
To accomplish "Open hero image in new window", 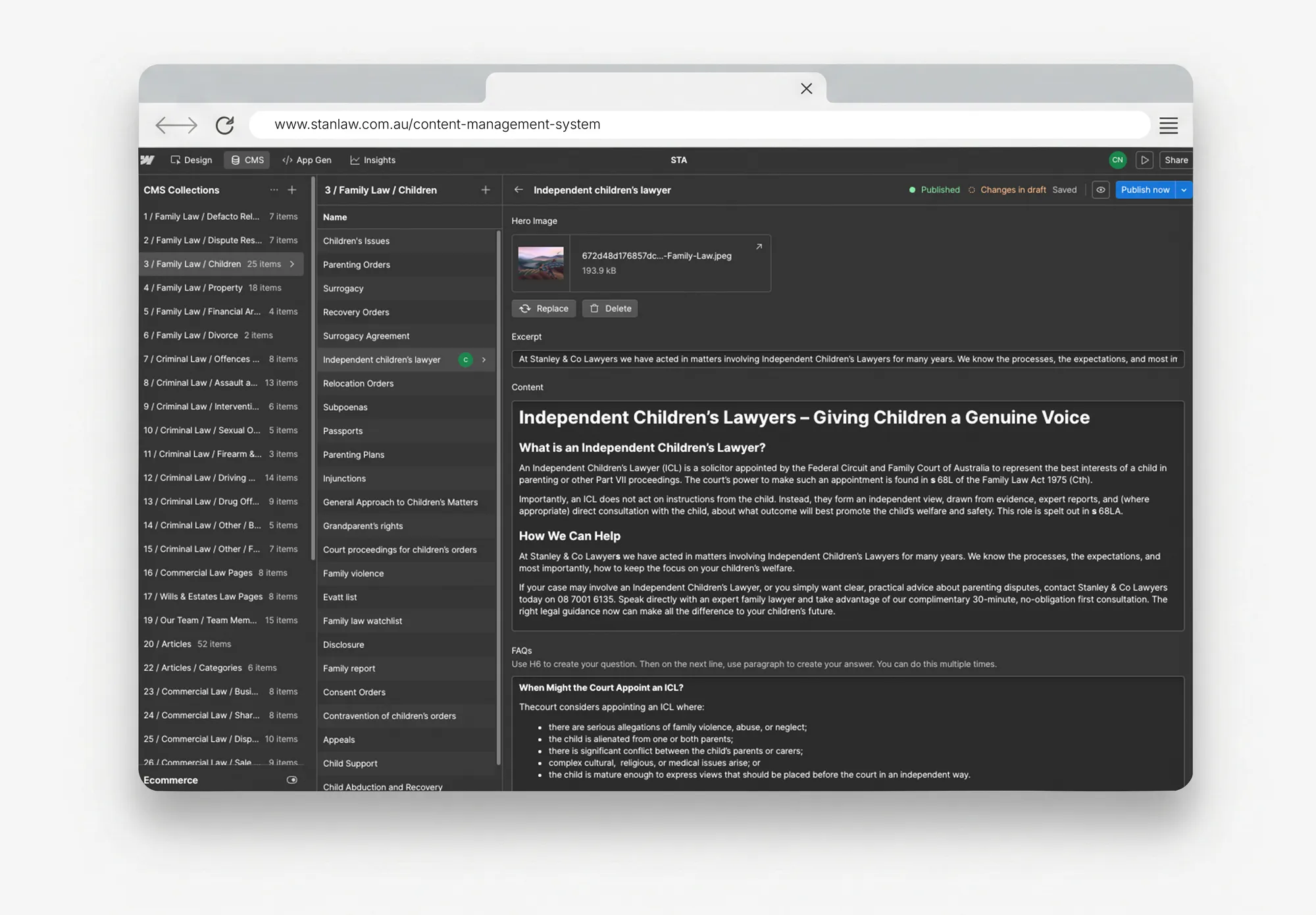I will pos(759,246).
